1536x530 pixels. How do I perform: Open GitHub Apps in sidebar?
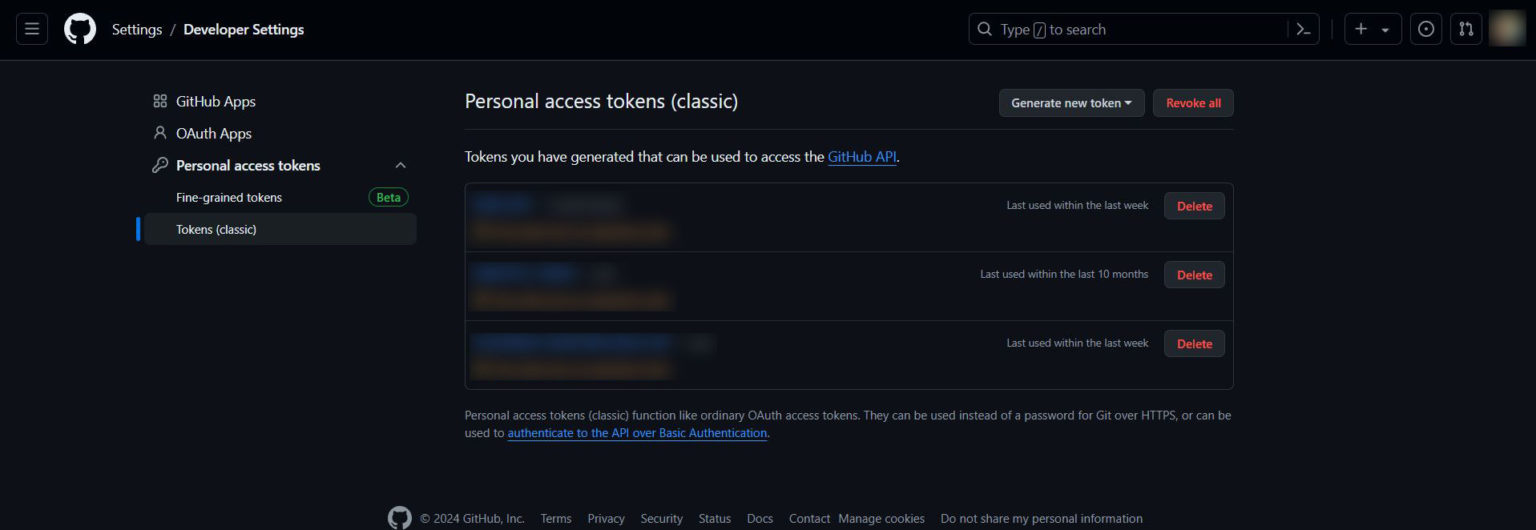coord(215,101)
